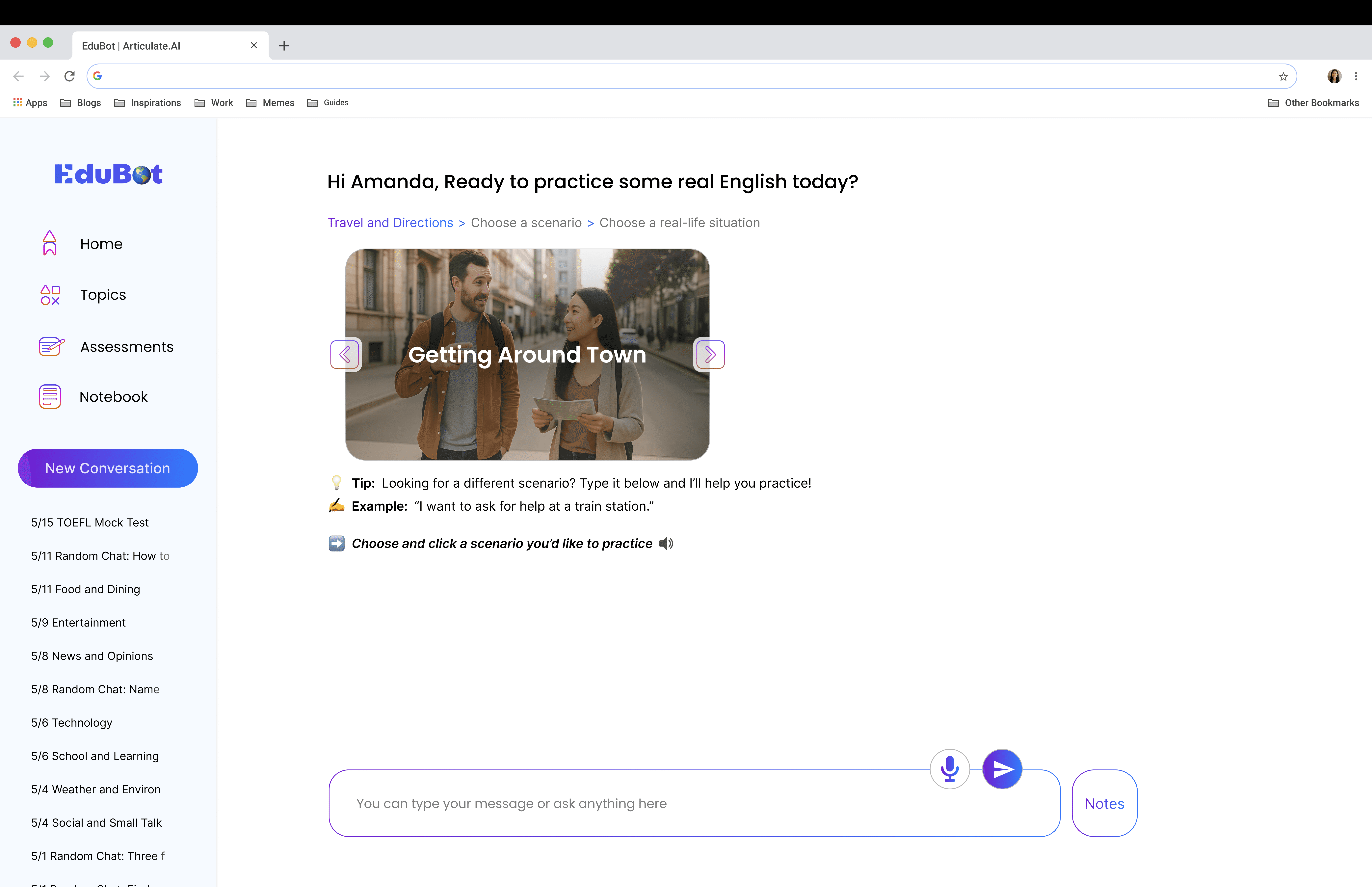Open Topics via shapes icon
The image size is (1372, 887).
pyautogui.click(x=50, y=295)
